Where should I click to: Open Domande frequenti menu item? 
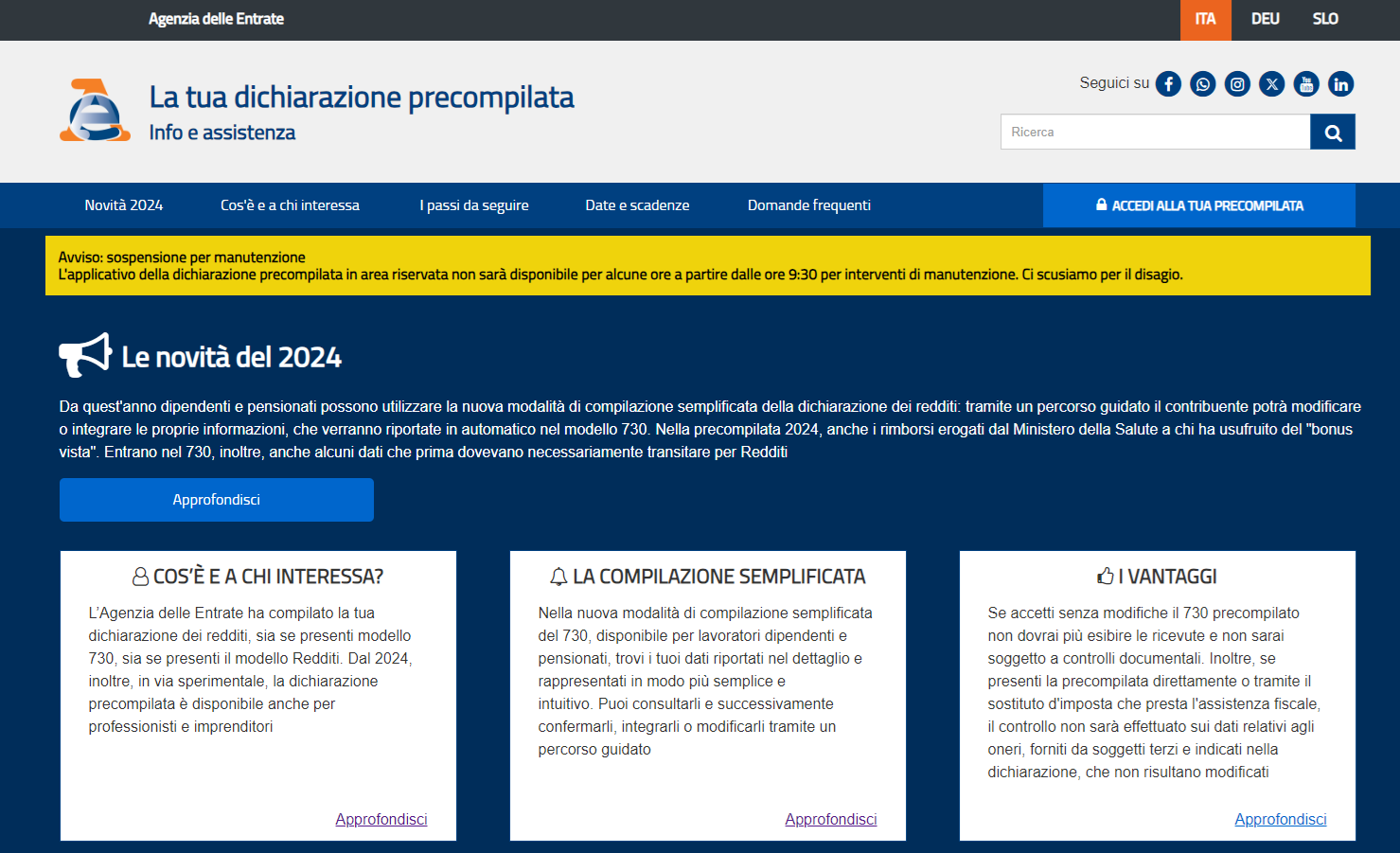click(x=809, y=205)
